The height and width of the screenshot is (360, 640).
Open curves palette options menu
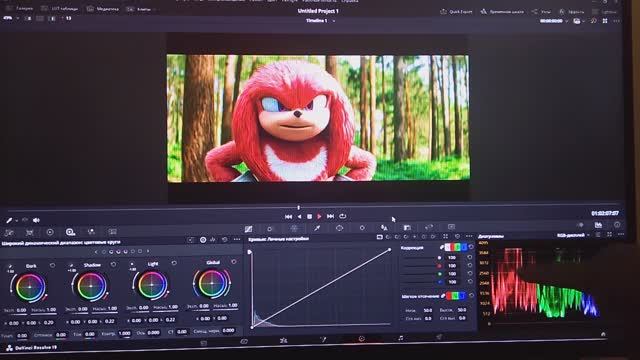click(x=469, y=236)
